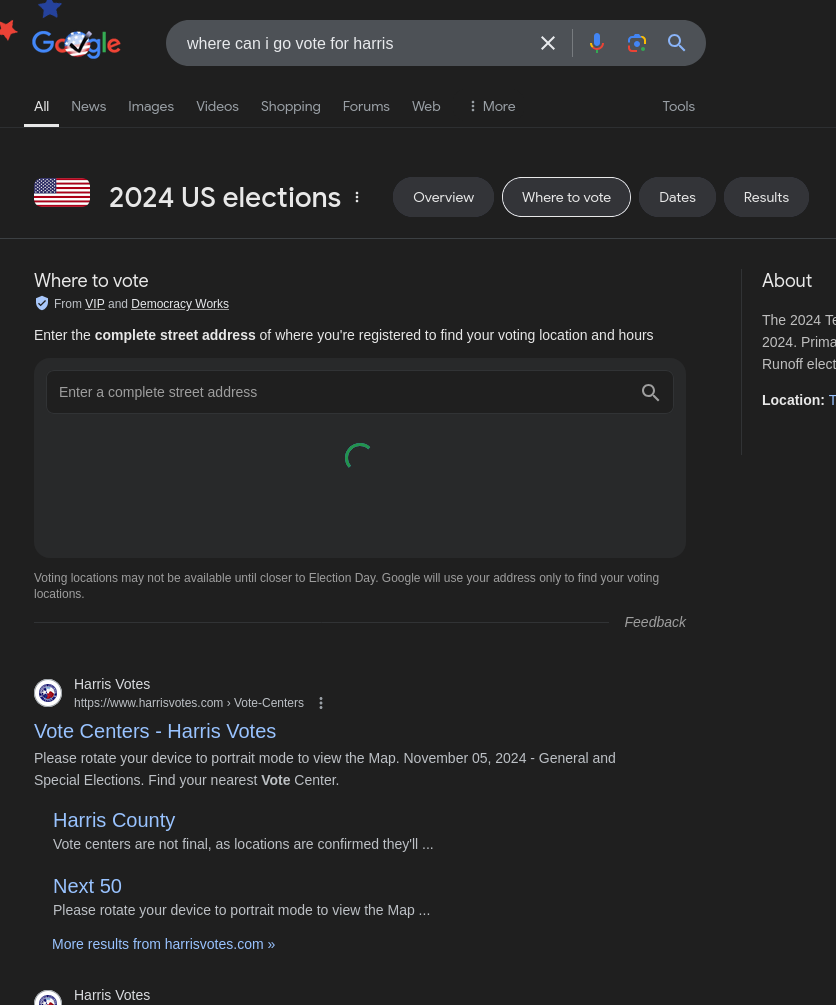Click the US flag icon beside 2024 US elections
The image size is (836, 1005).
(x=62, y=192)
